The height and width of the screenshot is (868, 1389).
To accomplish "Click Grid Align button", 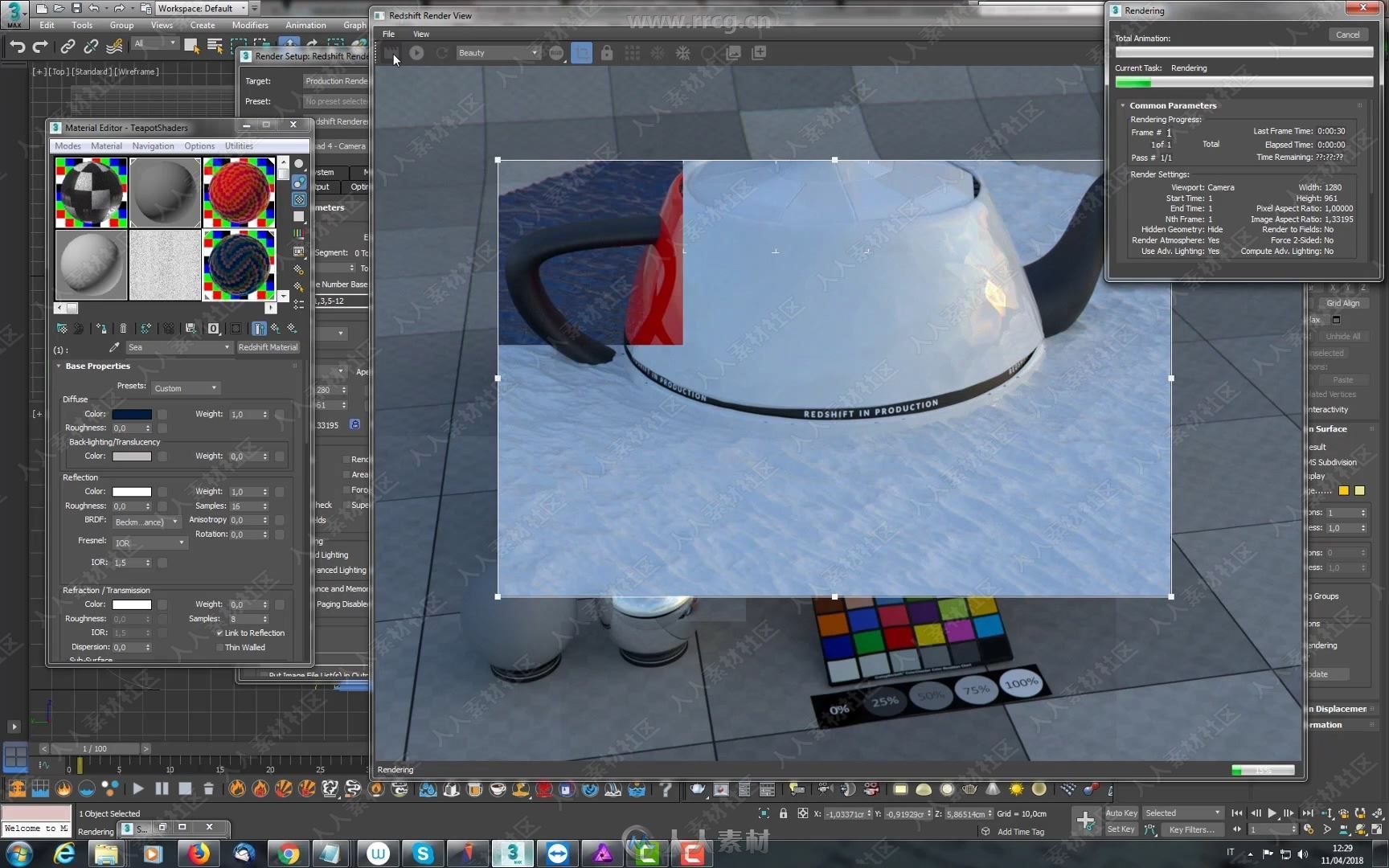I will [1342, 303].
